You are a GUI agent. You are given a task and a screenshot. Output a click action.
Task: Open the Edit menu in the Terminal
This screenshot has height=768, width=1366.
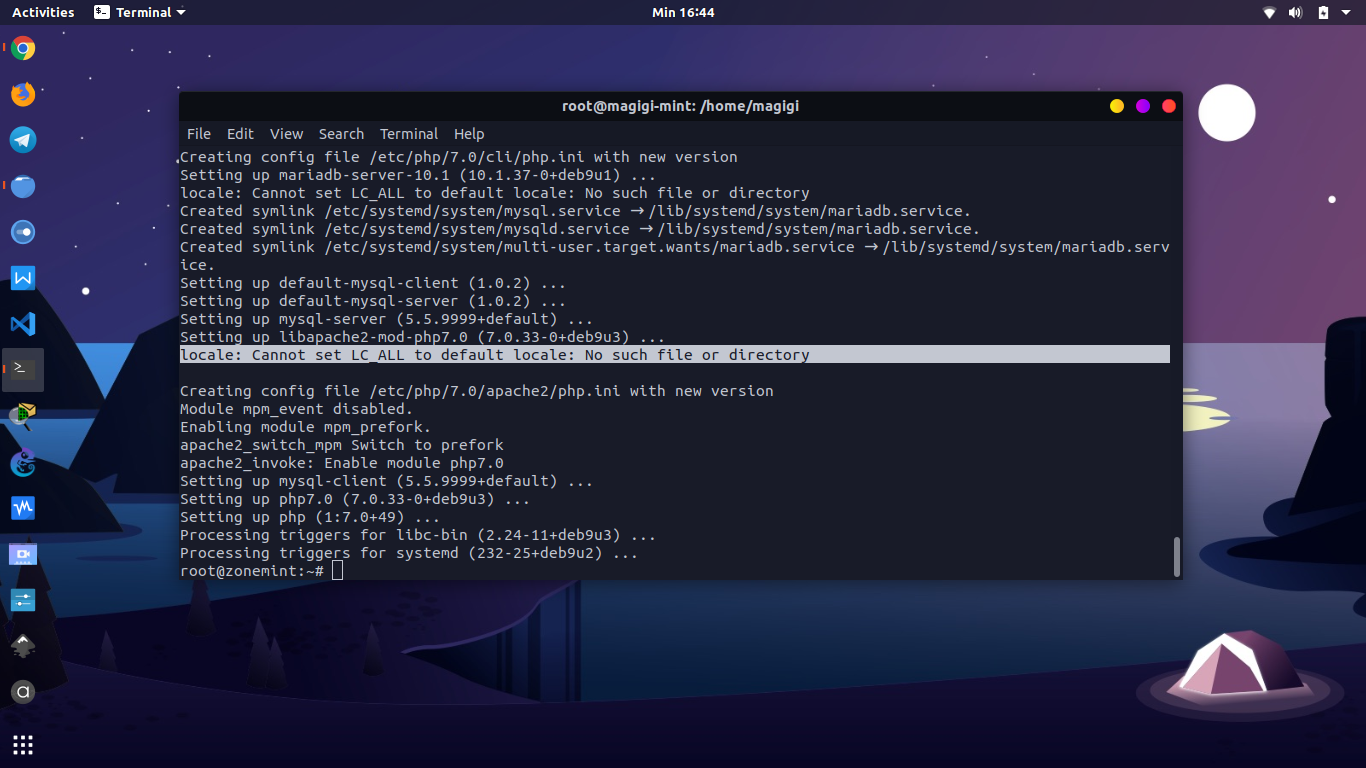coord(240,133)
